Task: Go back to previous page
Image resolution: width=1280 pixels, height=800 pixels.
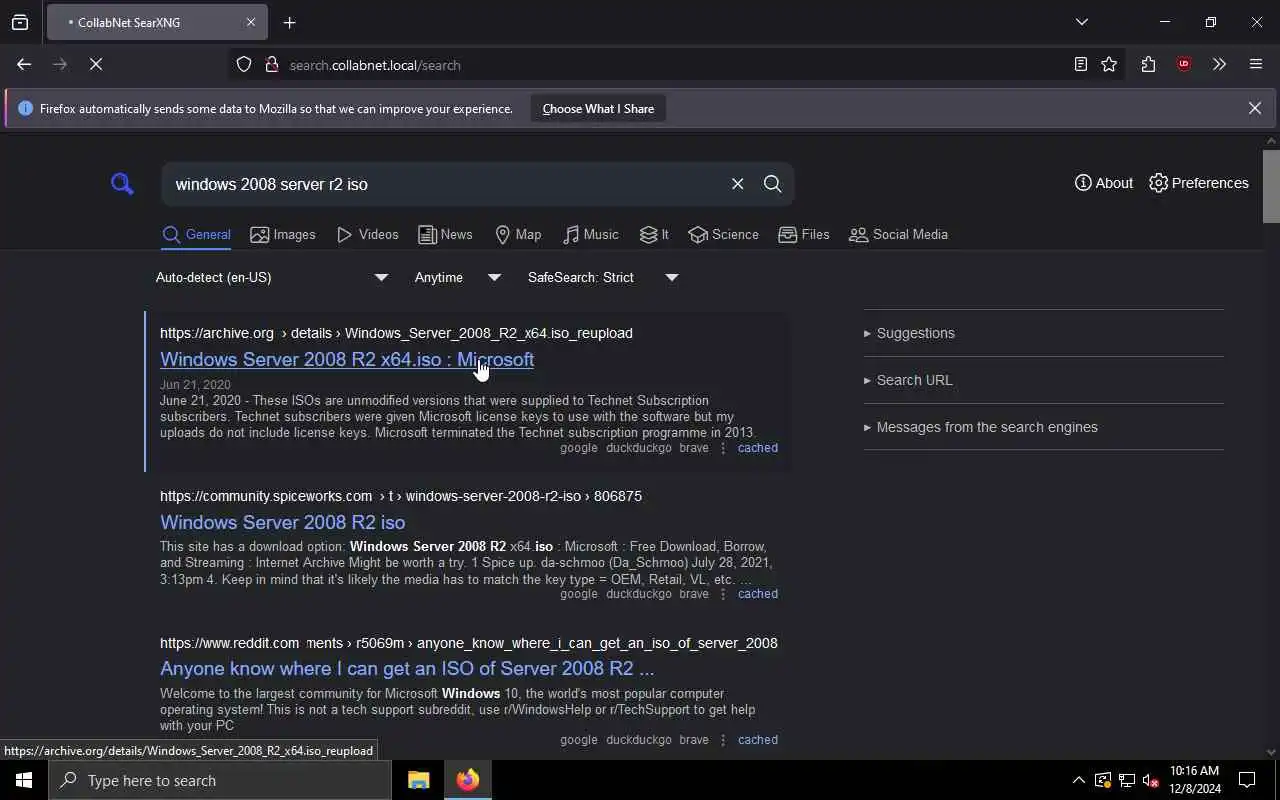Action: coord(24,65)
